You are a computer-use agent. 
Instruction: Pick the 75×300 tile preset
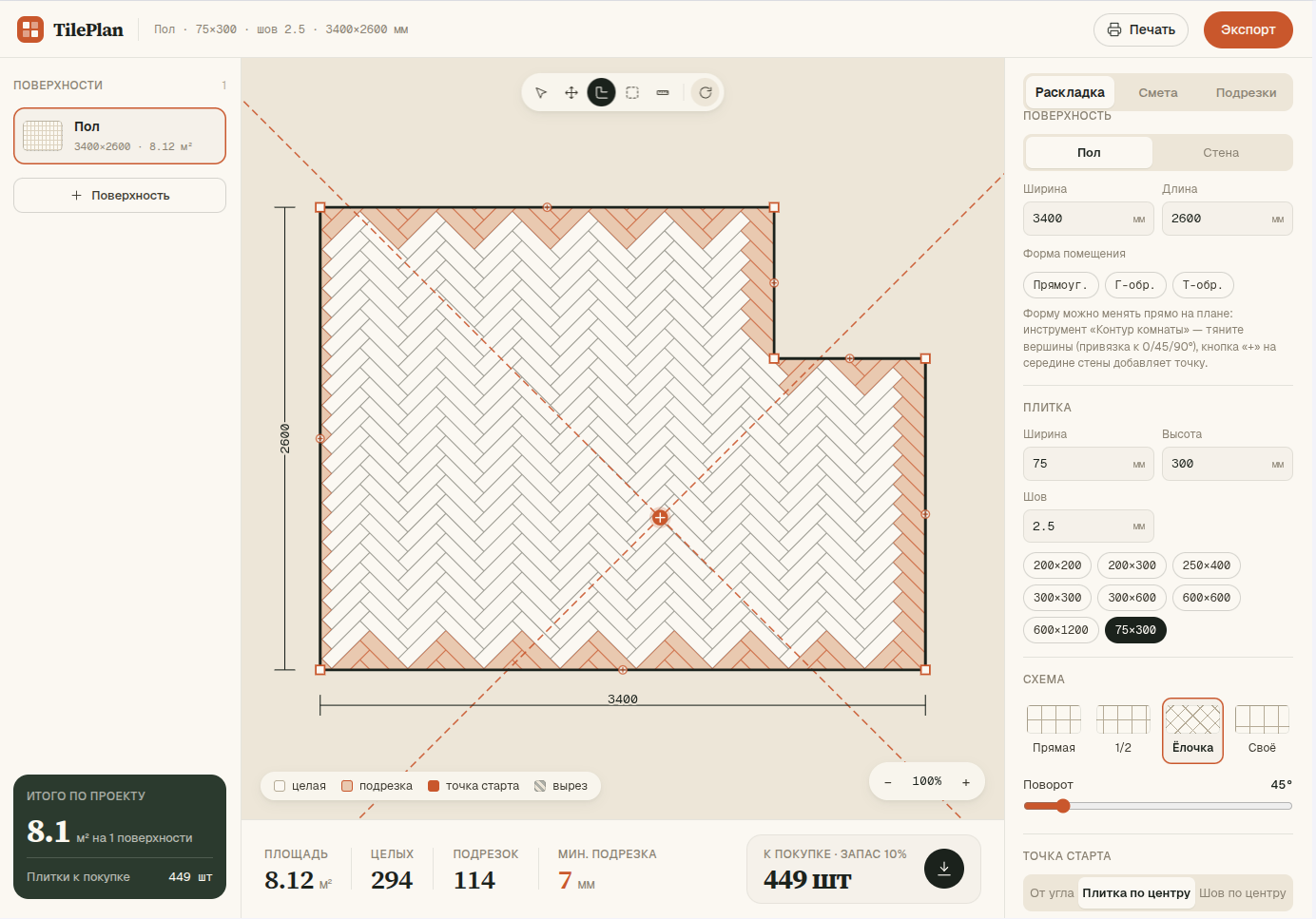1135,630
